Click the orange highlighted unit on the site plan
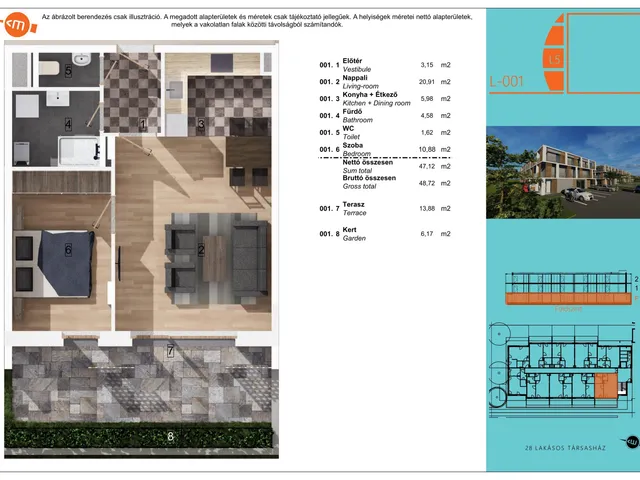The width and height of the screenshot is (640, 480). [606, 386]
